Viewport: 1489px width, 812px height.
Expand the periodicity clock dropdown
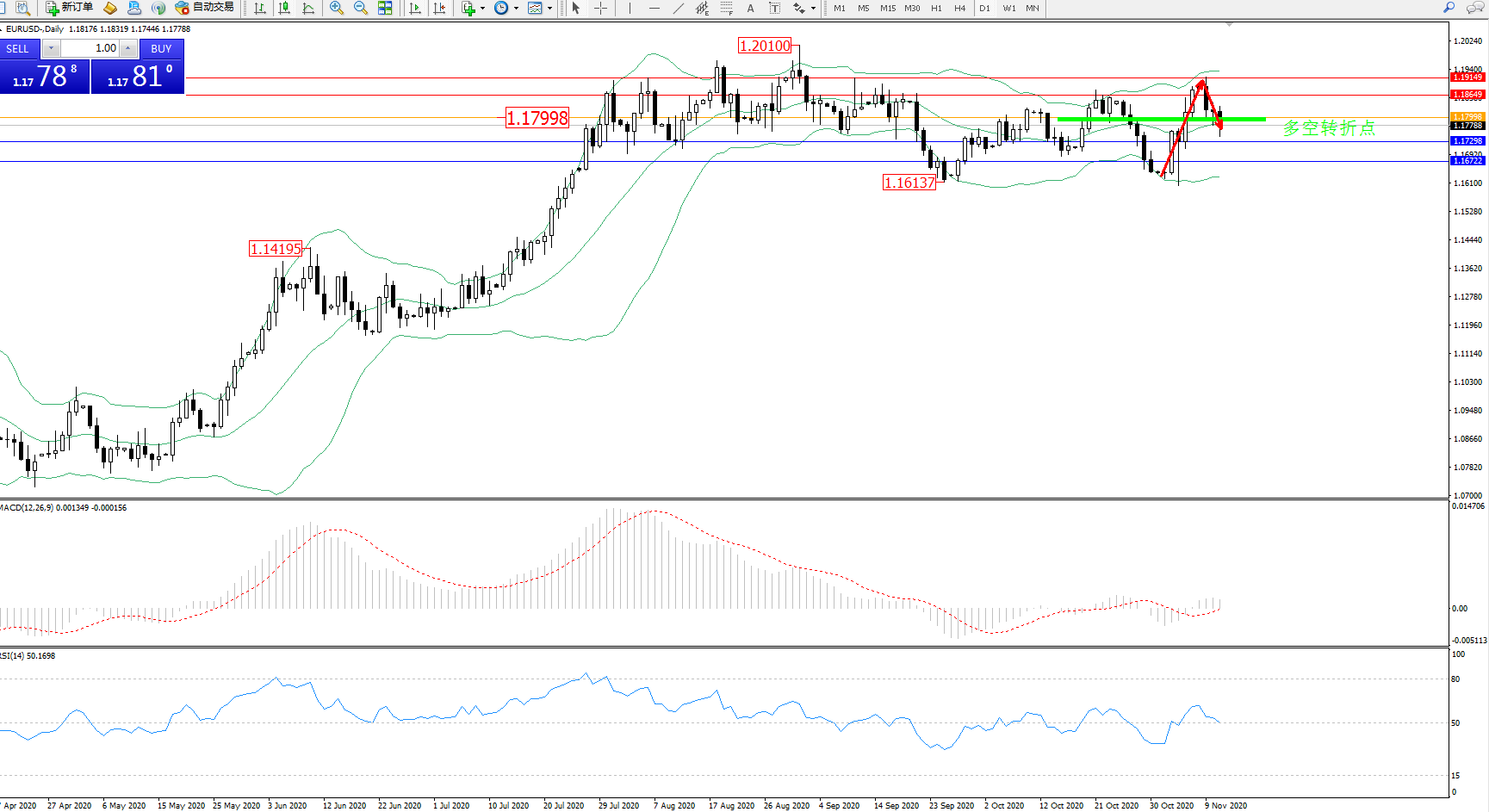point(516,8)
